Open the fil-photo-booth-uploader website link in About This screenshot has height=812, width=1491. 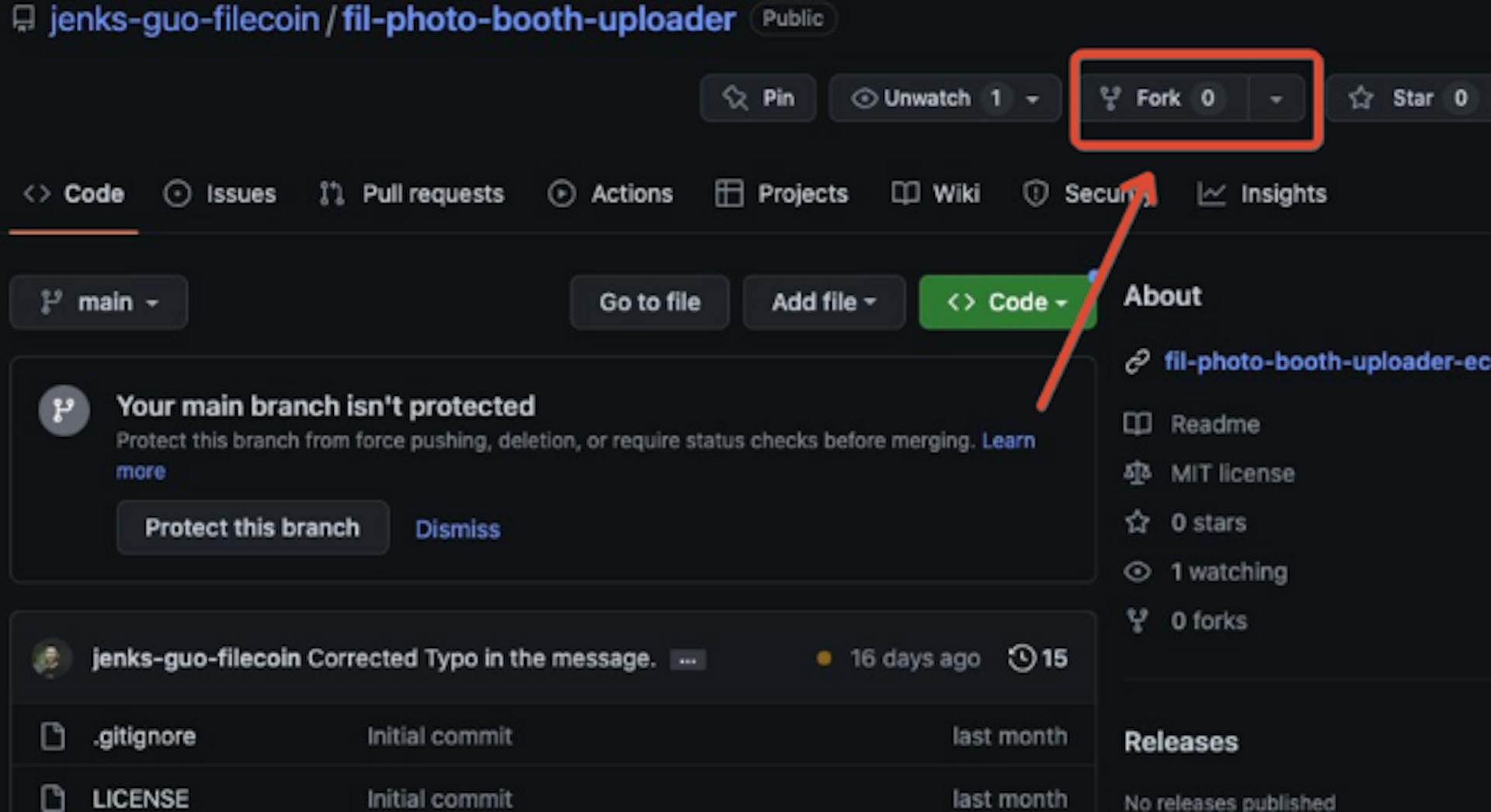(1327, 362)
